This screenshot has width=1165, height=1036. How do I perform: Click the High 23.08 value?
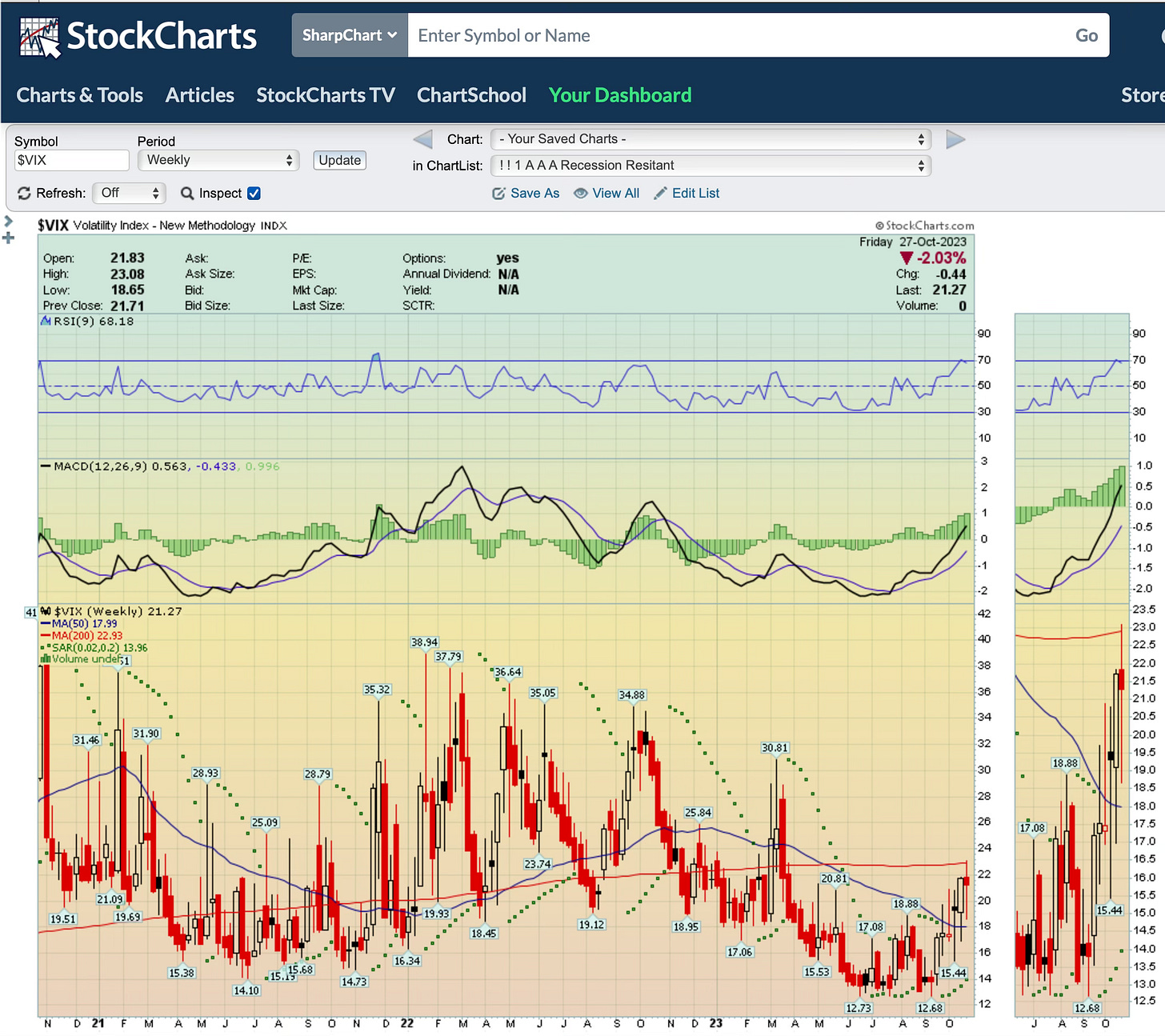click(127, 274)
